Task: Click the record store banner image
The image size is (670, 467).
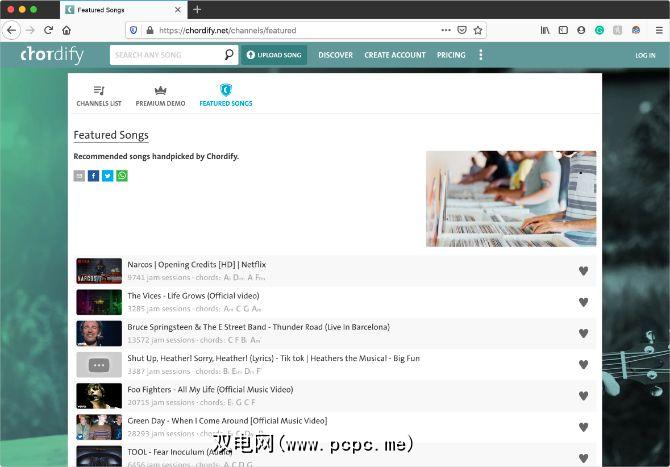Action: tap(511, 199)
